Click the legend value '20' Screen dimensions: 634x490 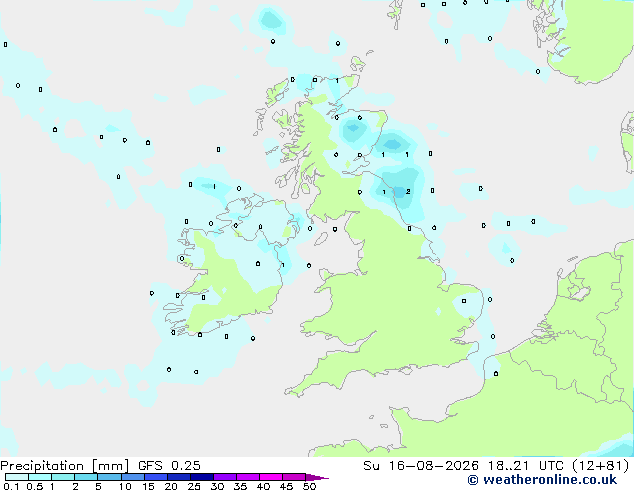click(171, 486)
